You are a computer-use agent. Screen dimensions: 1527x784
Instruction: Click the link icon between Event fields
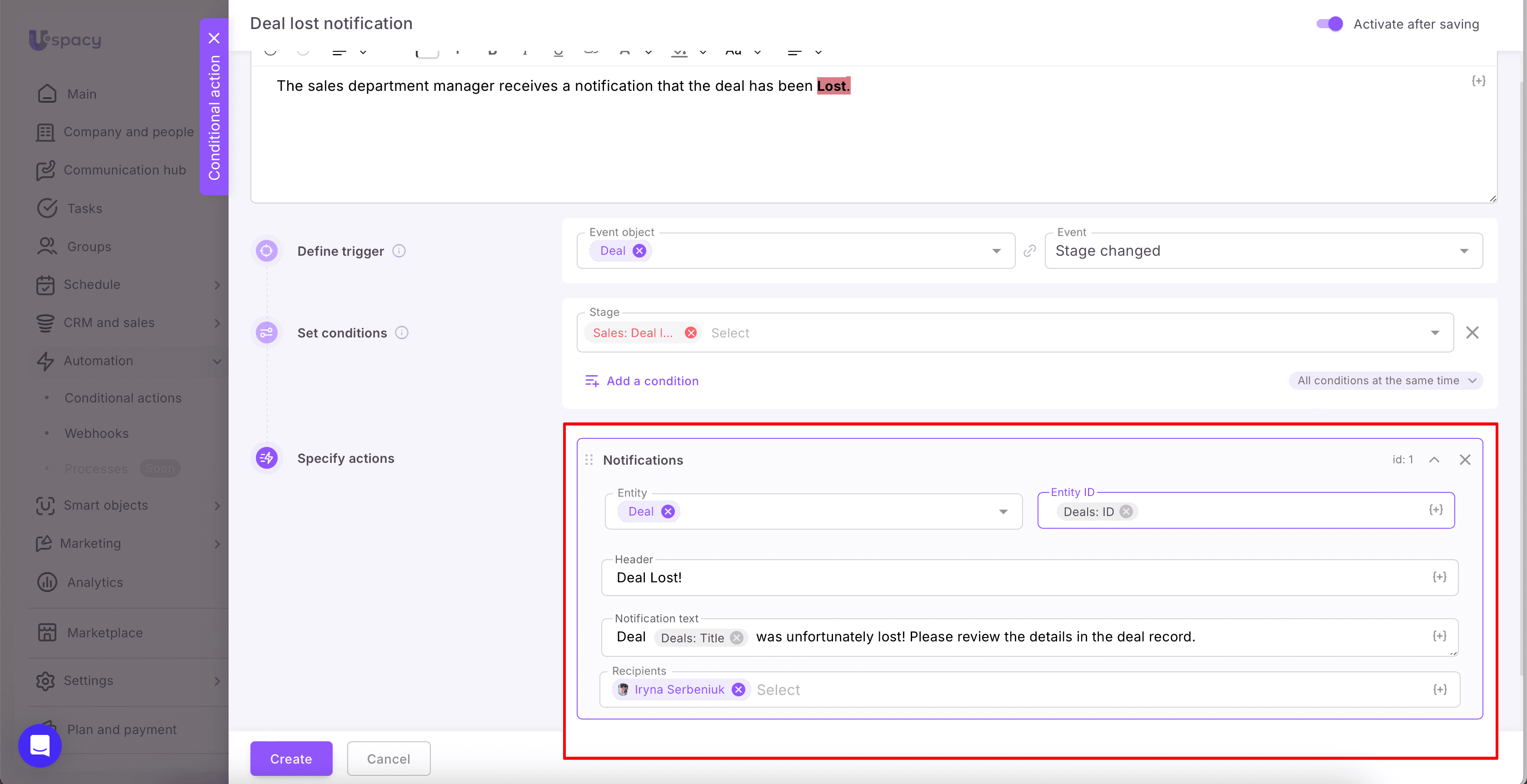pos(1030,251)
